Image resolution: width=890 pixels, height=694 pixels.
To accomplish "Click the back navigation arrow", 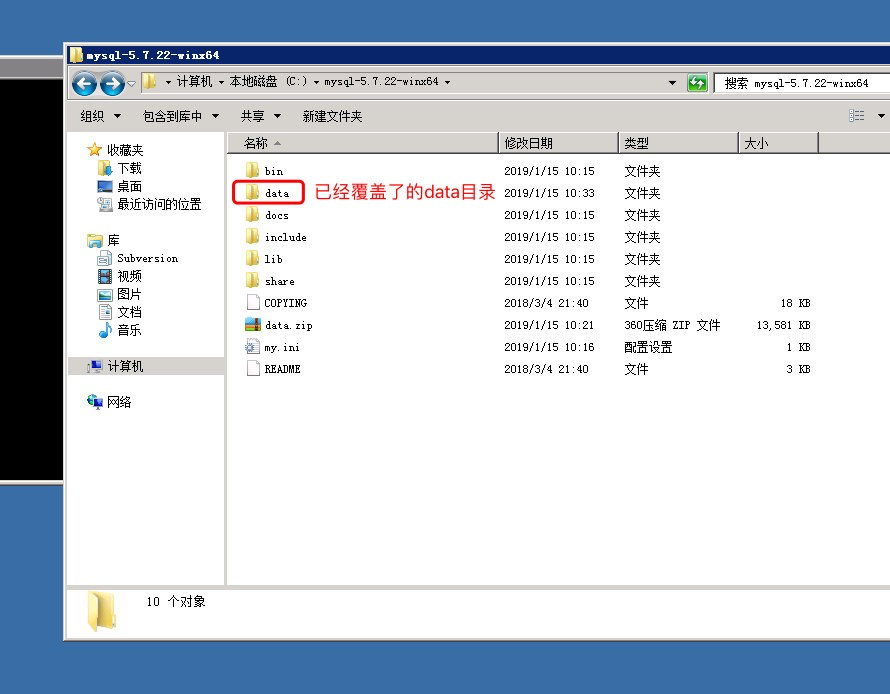I will (x=84, y=84).
